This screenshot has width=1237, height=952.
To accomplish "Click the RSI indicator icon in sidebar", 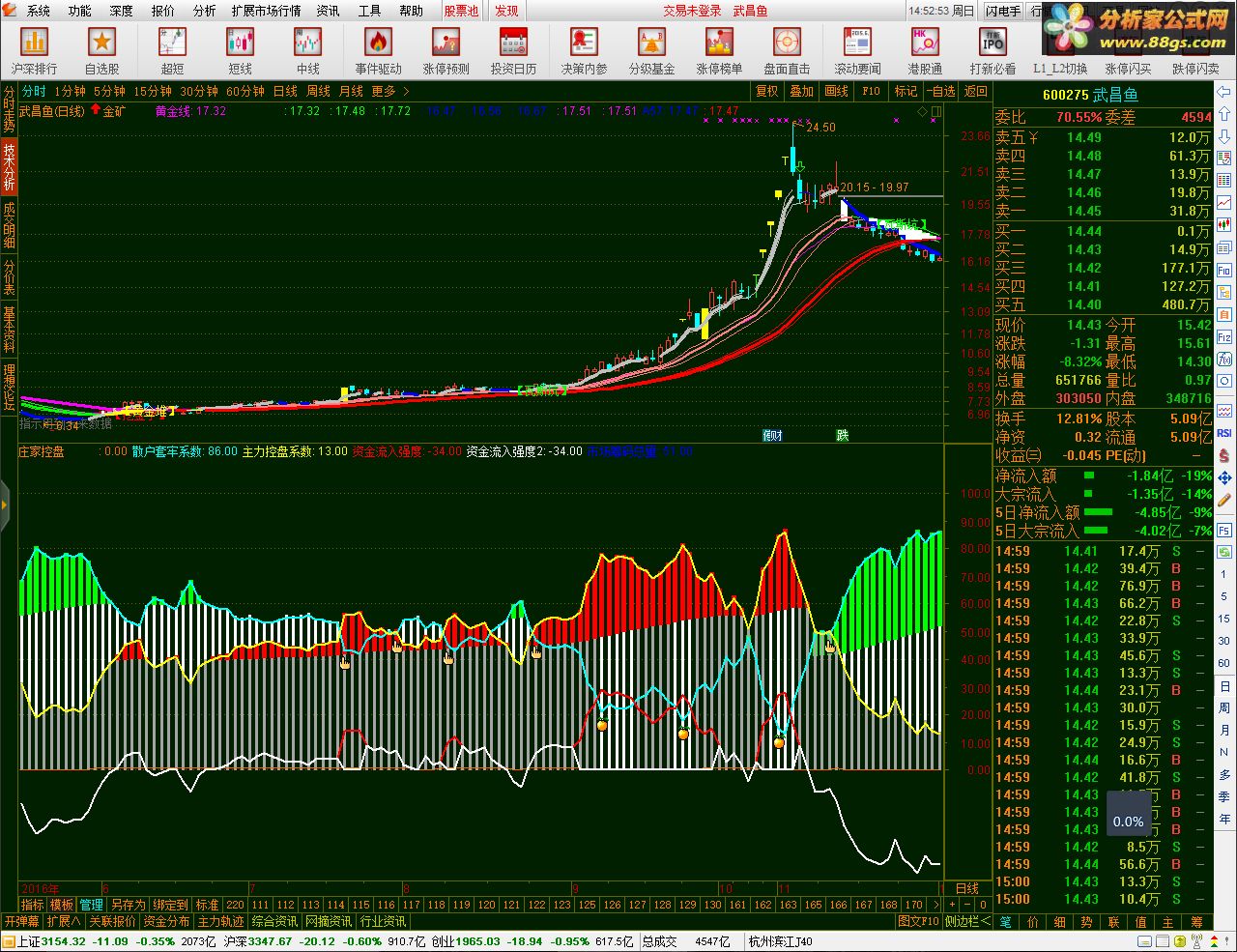I will [x=1224, y=434].
